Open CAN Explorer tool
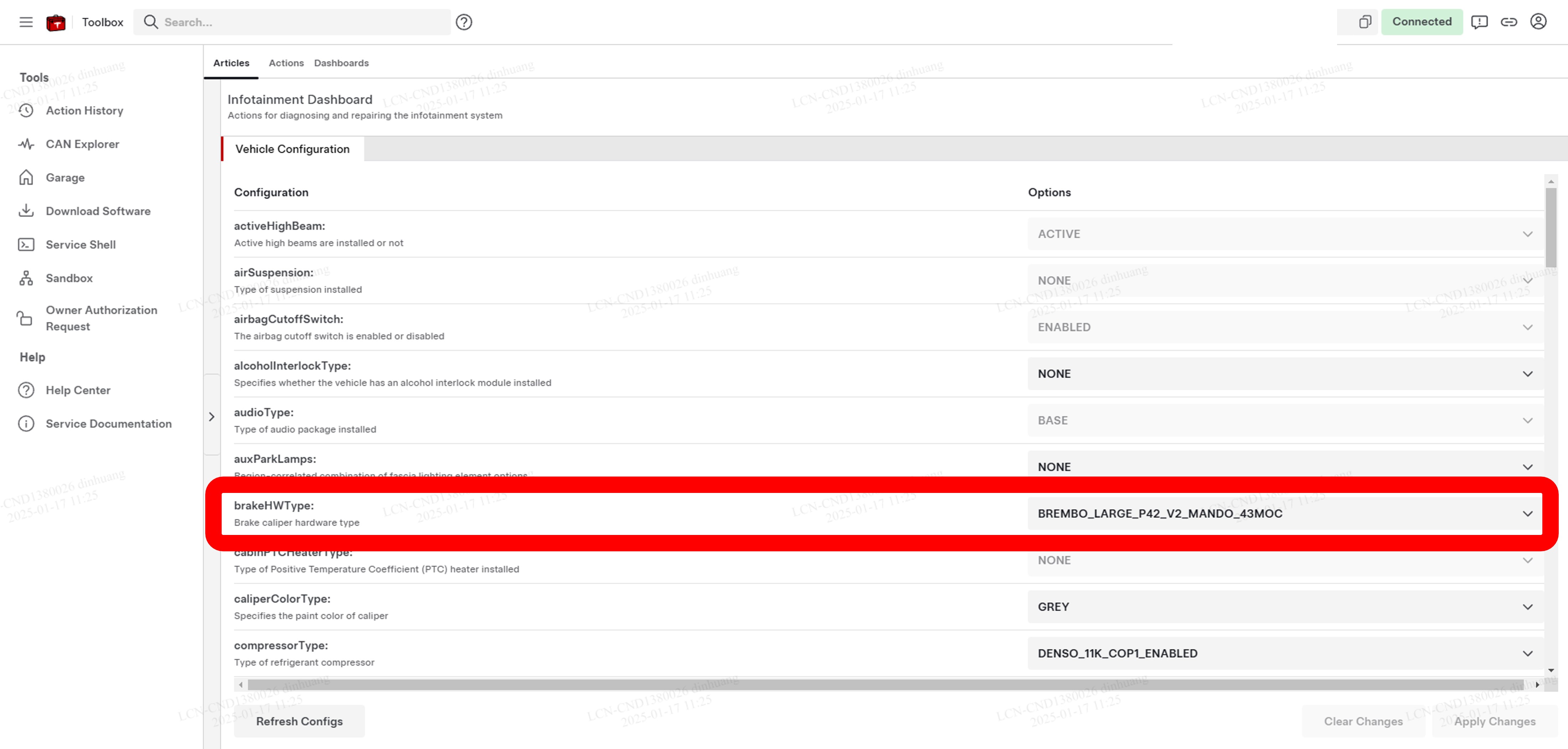The height and width of the screenshot is (749, 1568). [82, 144]
